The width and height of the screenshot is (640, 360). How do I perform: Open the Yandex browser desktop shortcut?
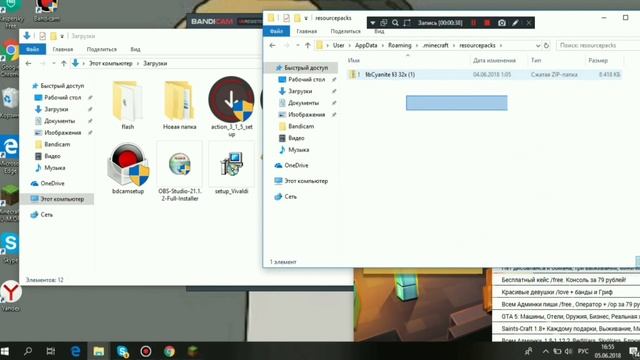click(11, 296)
